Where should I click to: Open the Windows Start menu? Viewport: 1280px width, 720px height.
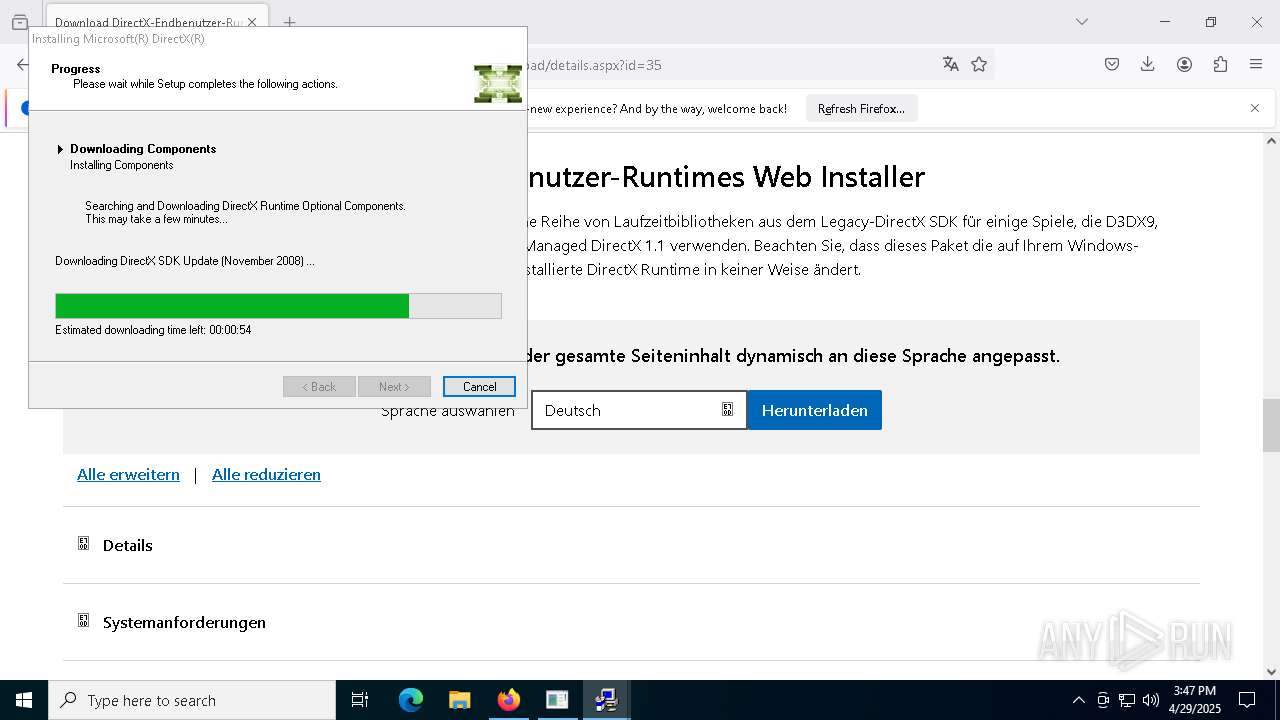click(24, 700)
